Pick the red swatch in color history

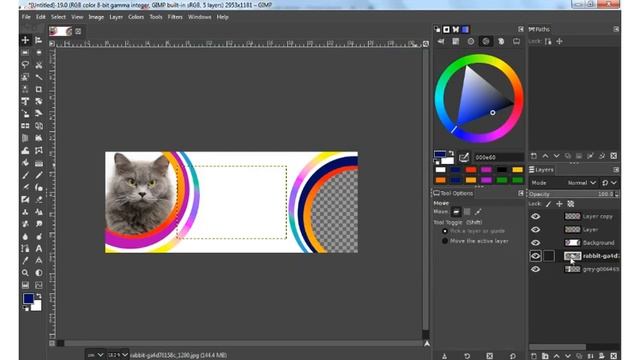click(471, 170)
